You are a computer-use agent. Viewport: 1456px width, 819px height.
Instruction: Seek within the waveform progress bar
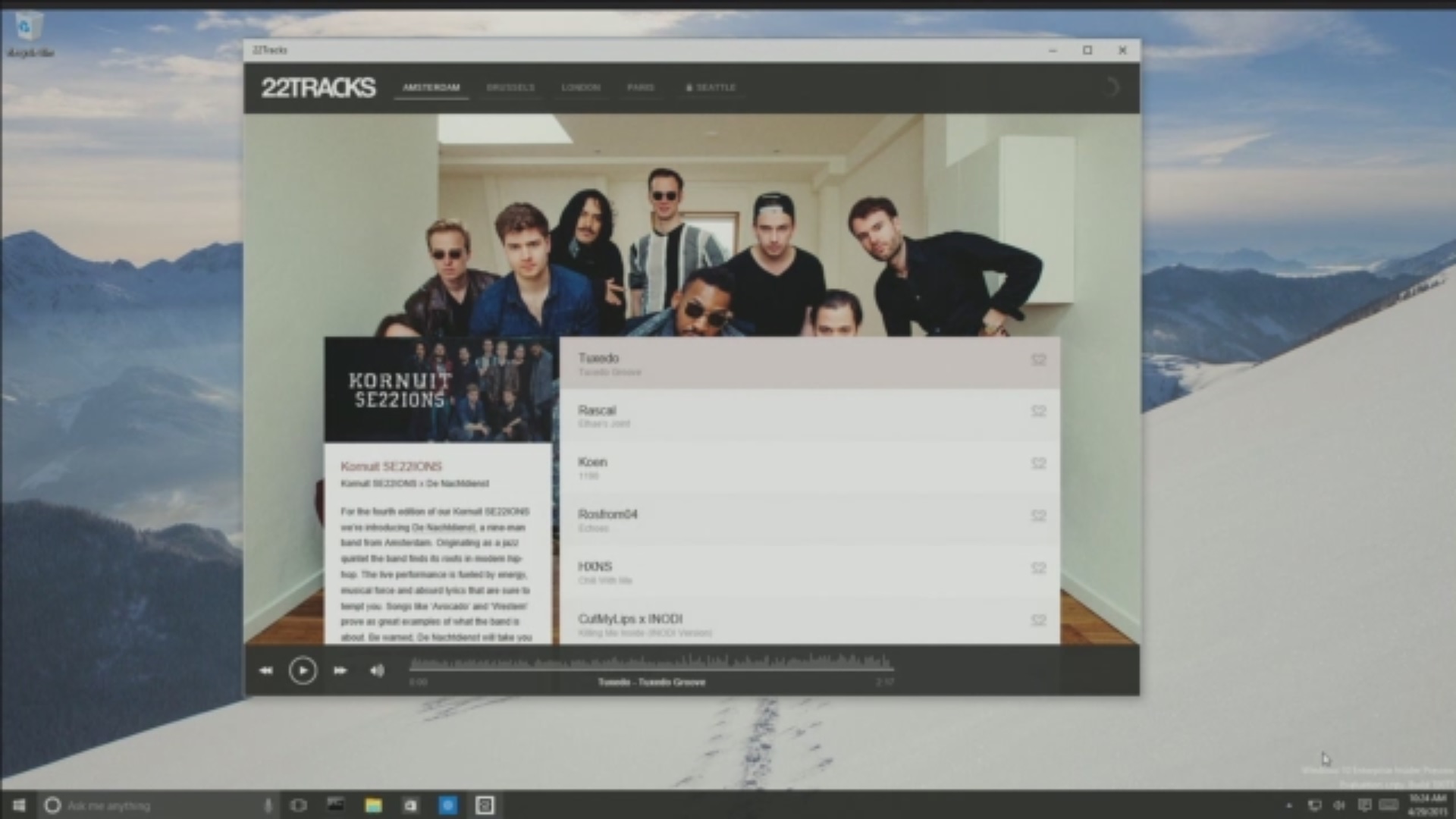pyautogui.click(x=651, y=664)
